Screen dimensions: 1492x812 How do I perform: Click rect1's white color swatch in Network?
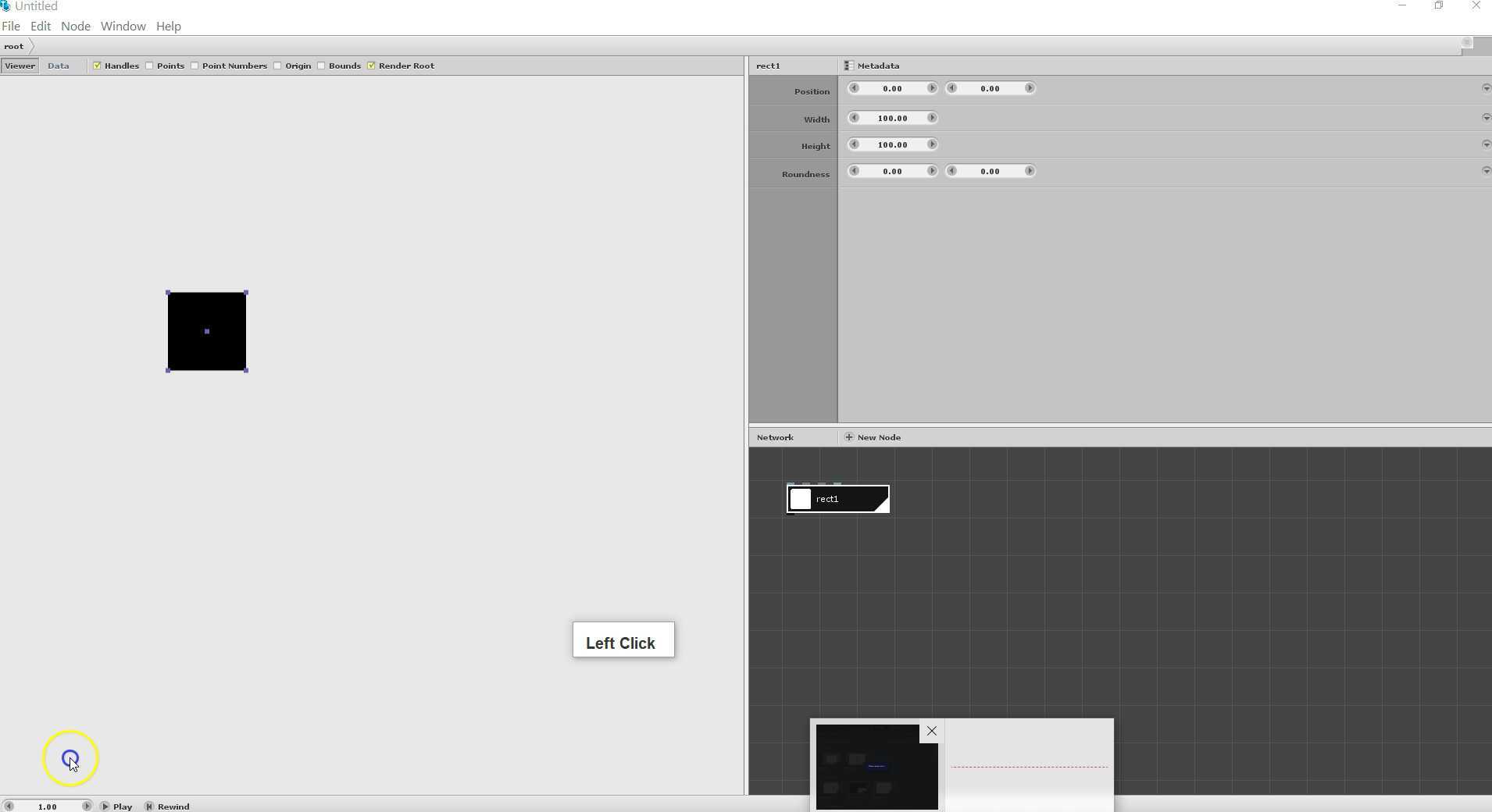800,499
